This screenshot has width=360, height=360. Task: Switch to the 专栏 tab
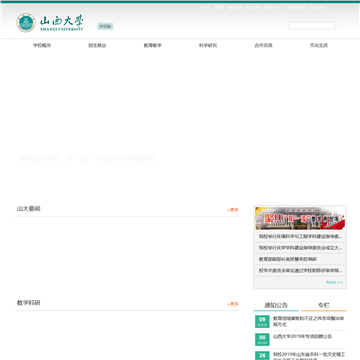pos(324,305)
